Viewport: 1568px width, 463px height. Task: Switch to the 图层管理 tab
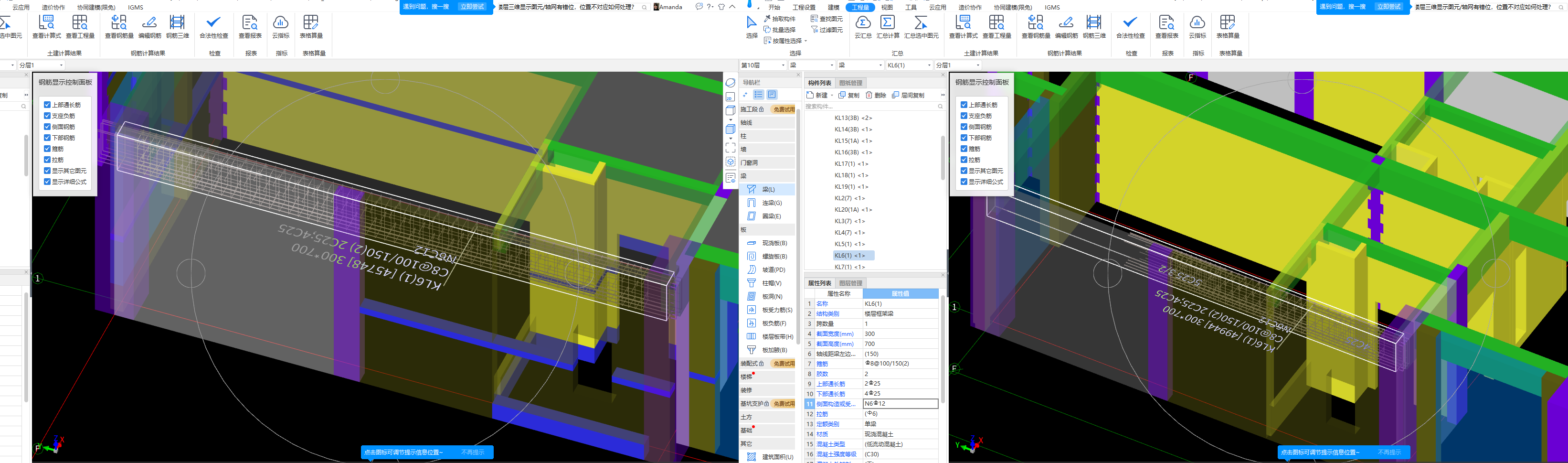coord(850,283)
